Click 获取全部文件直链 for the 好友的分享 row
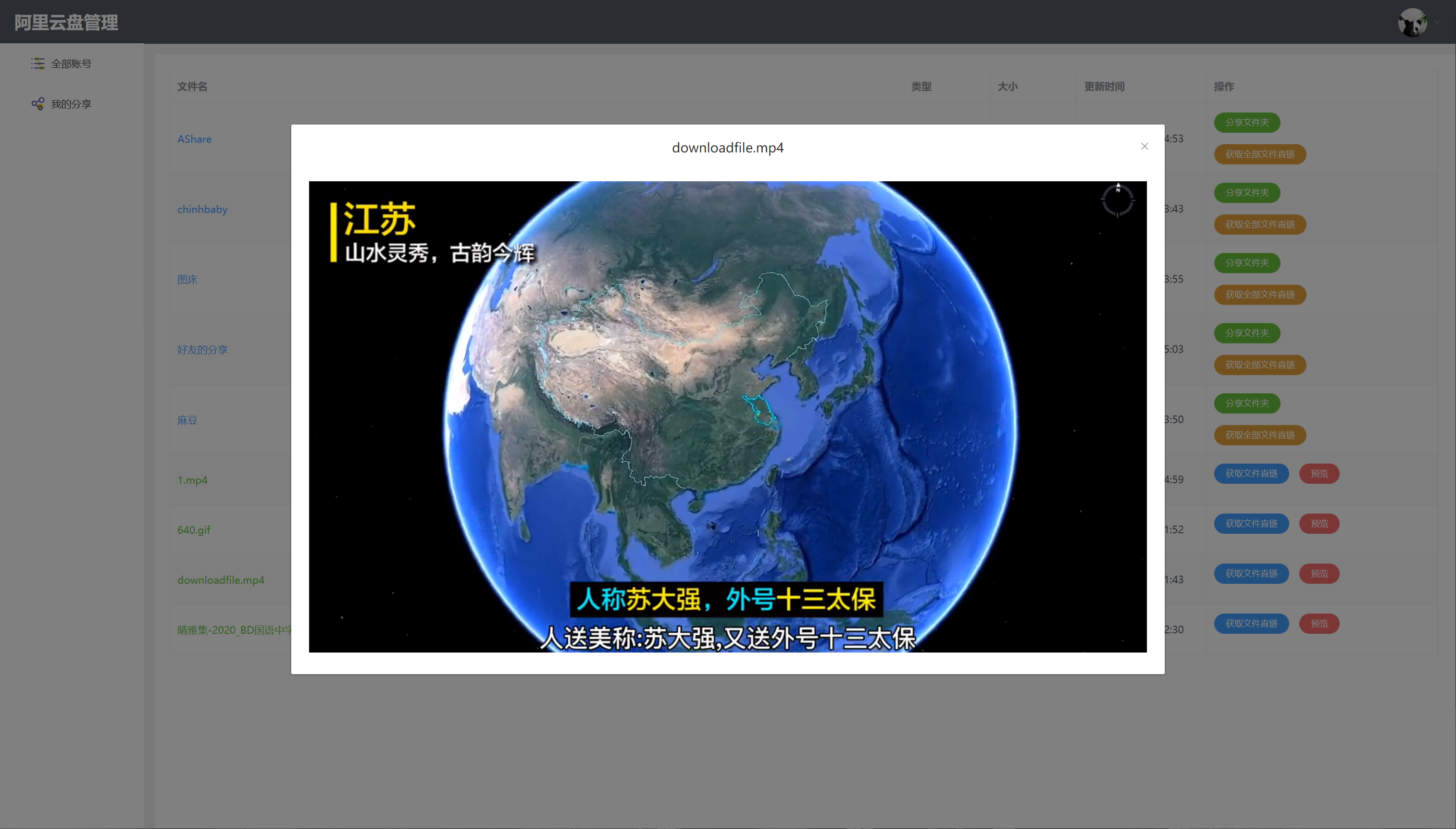Image resolution: width=1456 pixels, height=829 pixels. (x=1260, y=364)
